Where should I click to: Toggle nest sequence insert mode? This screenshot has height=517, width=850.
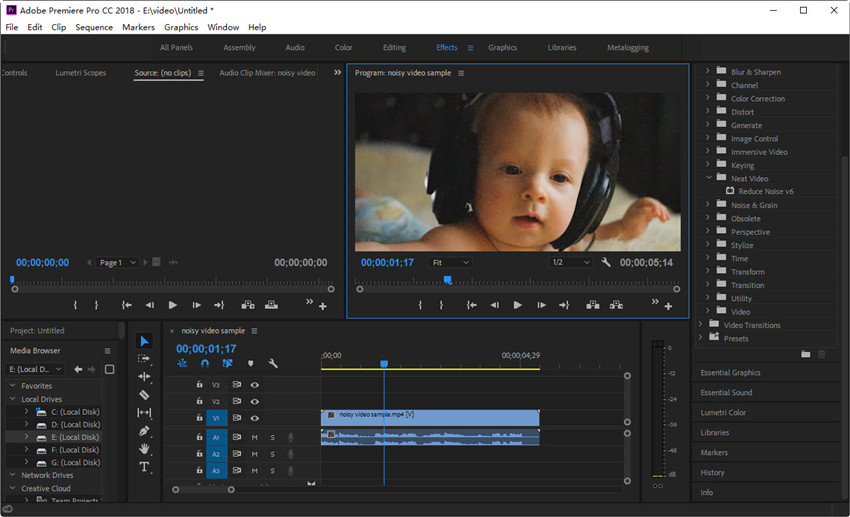pyautogui.click(x=182, y=363)
